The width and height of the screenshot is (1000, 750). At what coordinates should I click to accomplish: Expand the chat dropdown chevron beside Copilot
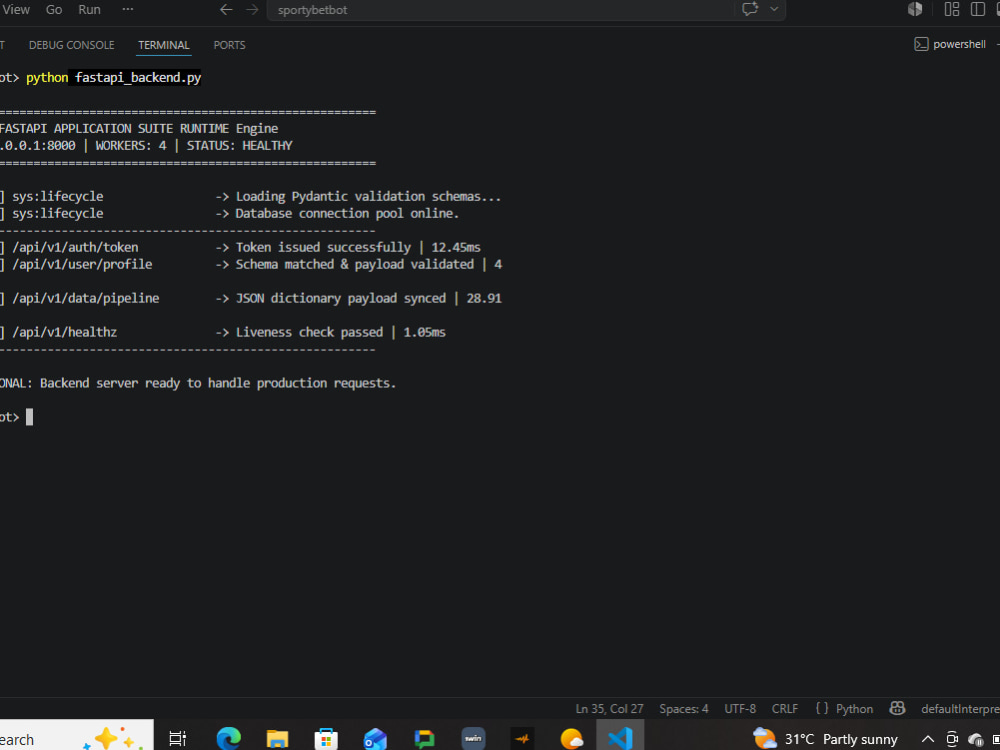[774, 9]
